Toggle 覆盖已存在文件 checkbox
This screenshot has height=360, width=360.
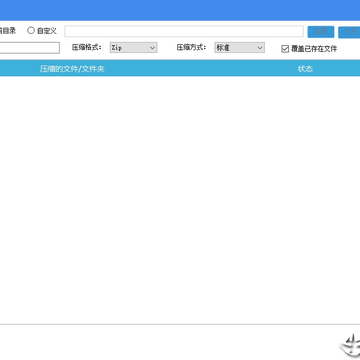point(285,49)
